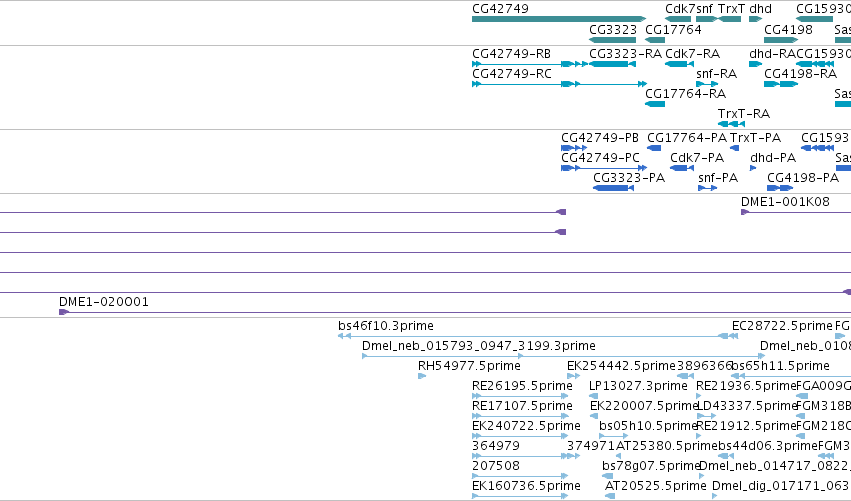Open the LD43337.5prime EST
851x501 pixels.
click(x=706, y=416)
